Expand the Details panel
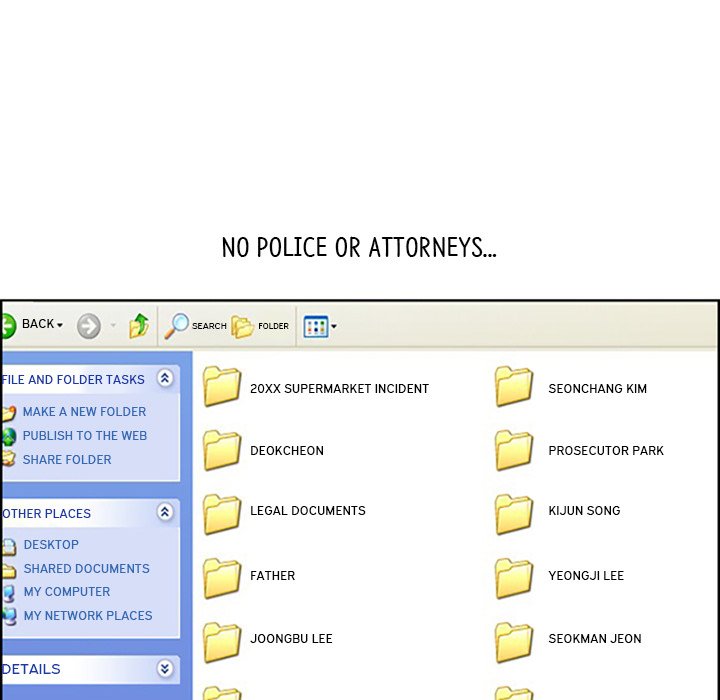Viewport: 720px width, 700px height. tap(165, 668)
